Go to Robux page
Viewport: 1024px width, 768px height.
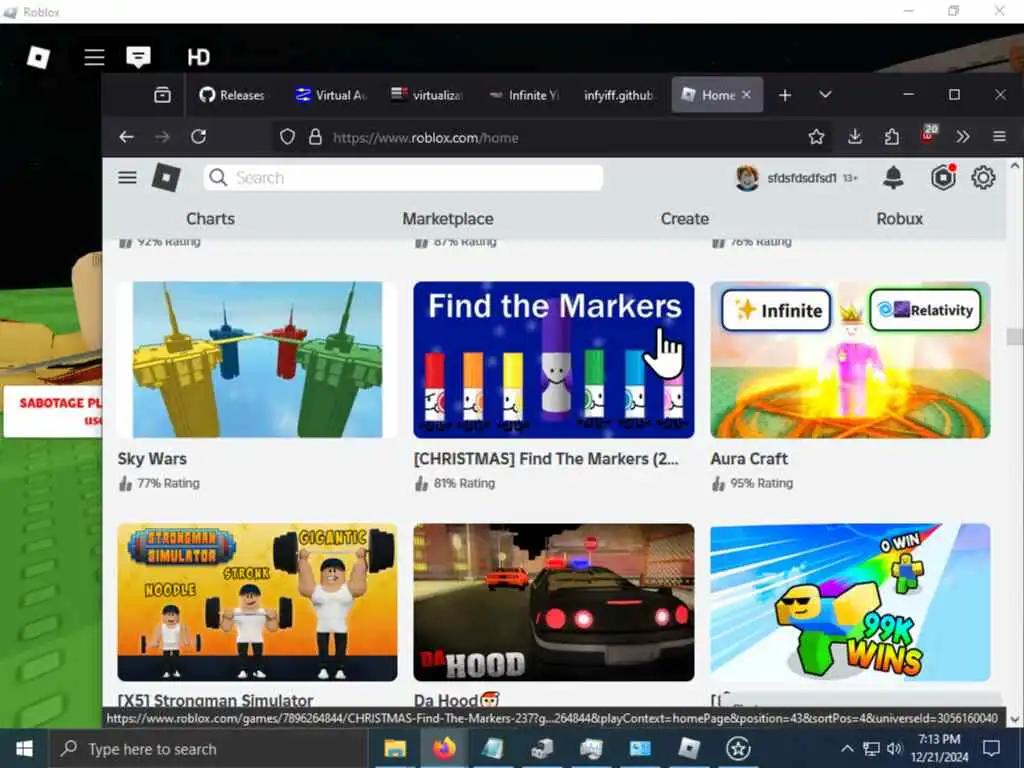[899, 219]
